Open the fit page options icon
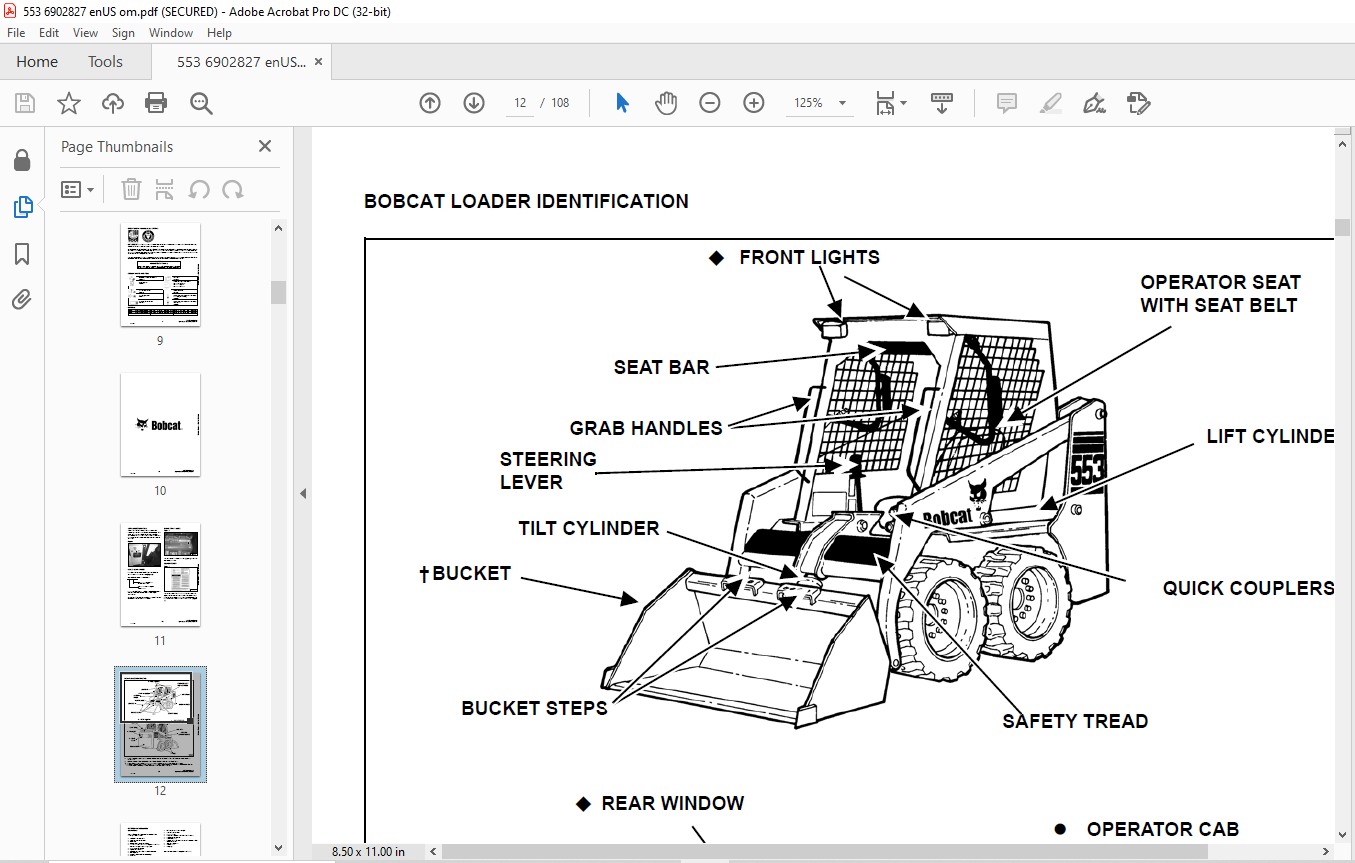The image size is (1355, 863). point(885,103)
